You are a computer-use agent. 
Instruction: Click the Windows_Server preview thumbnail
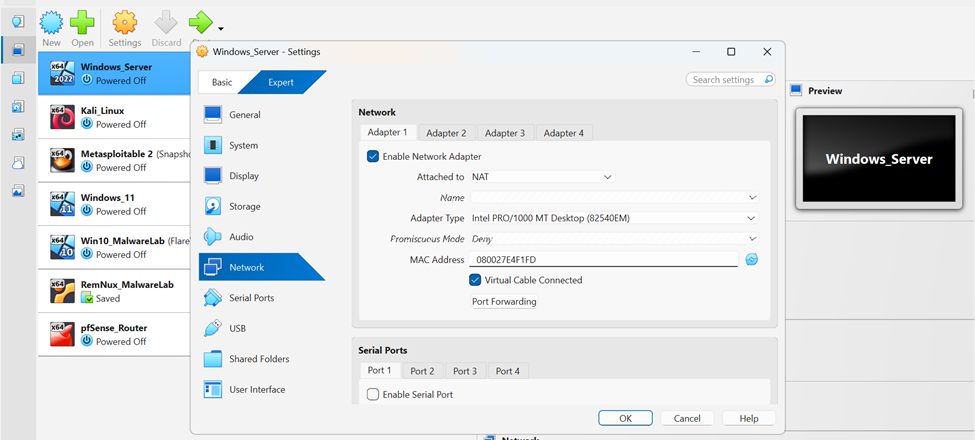[x=879, y=158]
